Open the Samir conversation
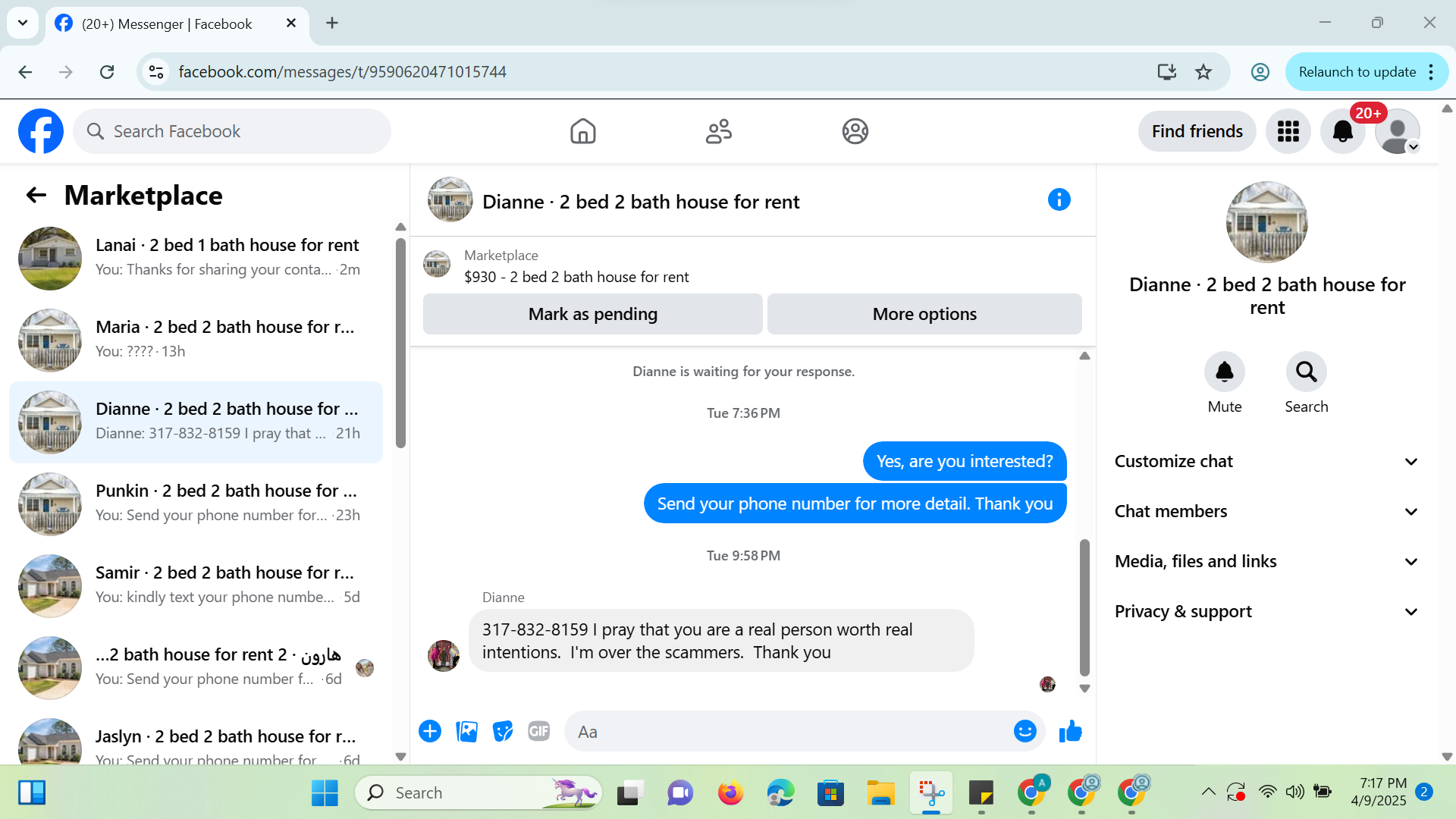1456x819 pixels. [196, 585]
